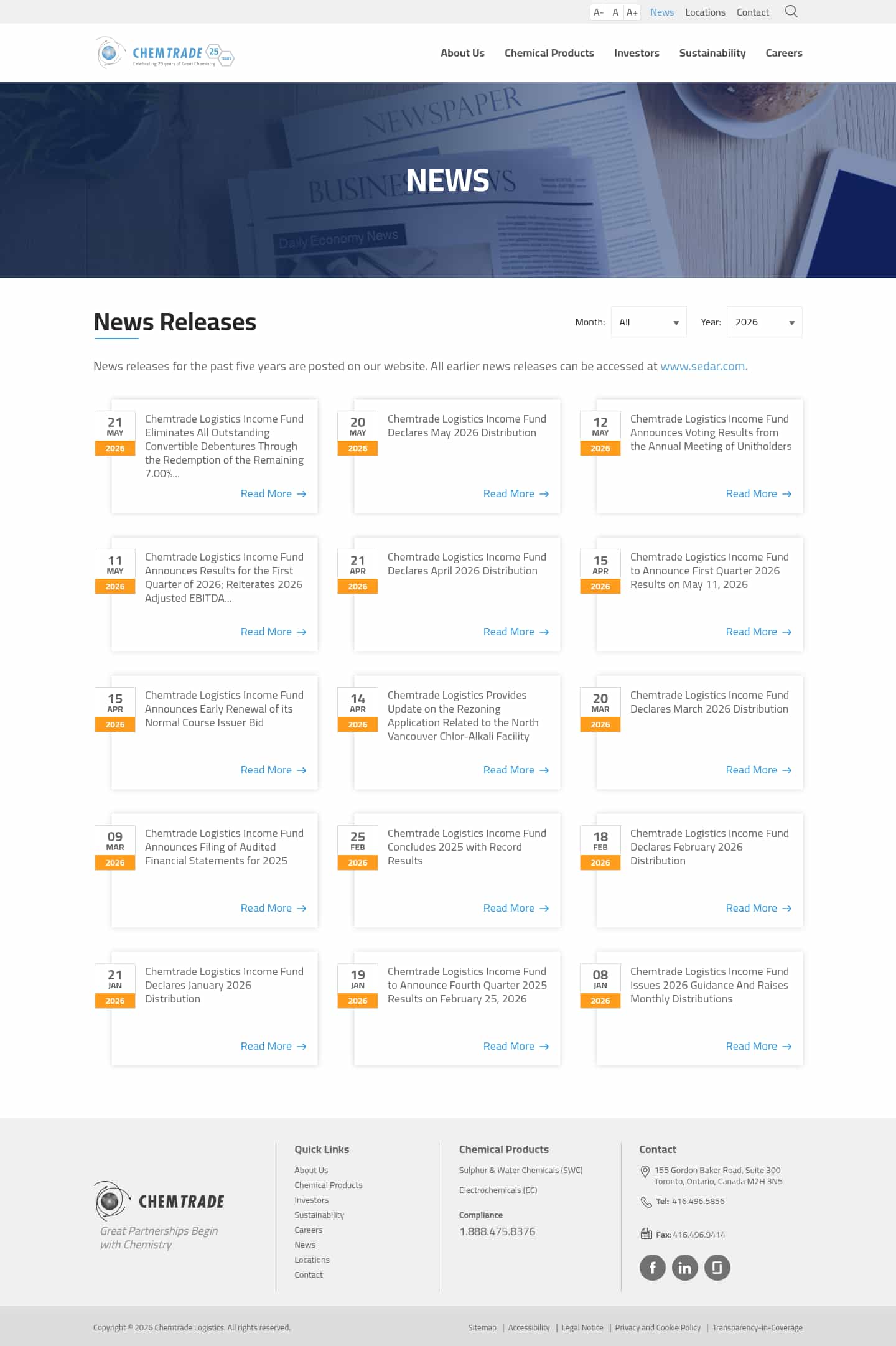Image resolution: width=896 pixels, height=1346 pixels.
Task: Open footer Contact quick link
Action: point(309,1274)
